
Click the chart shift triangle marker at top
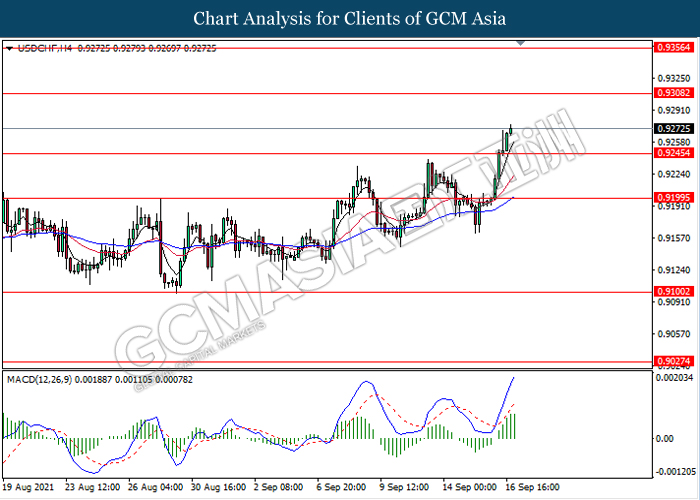pyautogui.click(x=519, y=44)
